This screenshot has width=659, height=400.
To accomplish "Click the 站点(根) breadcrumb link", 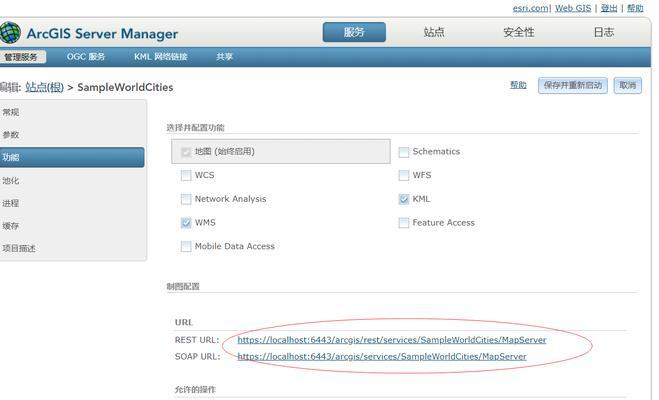I will coord(44,87).
